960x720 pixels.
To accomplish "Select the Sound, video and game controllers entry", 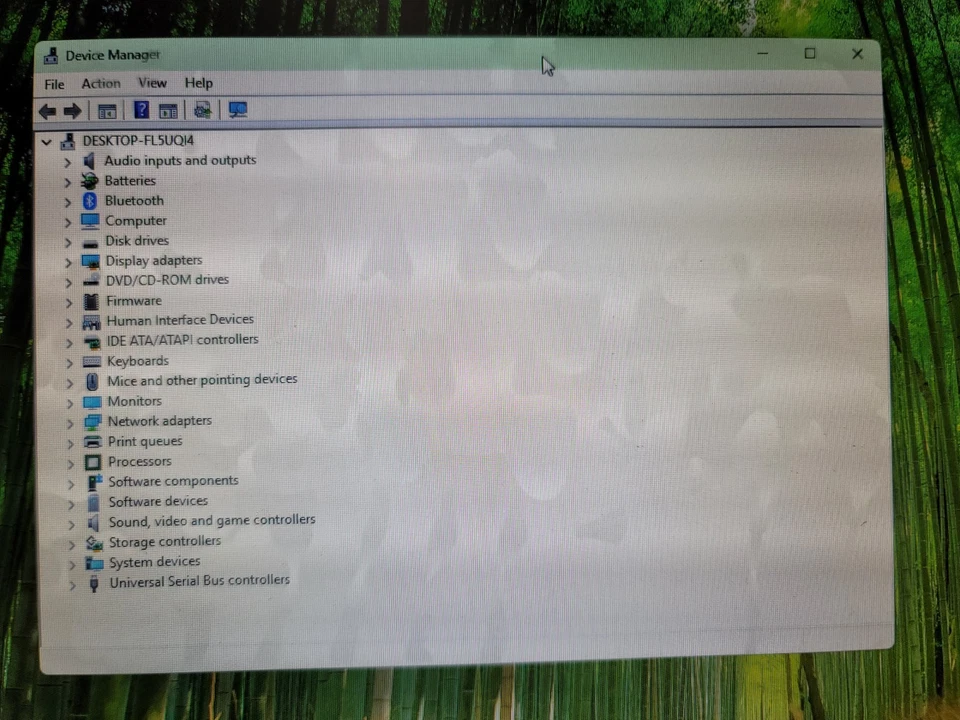I will 211,520.
